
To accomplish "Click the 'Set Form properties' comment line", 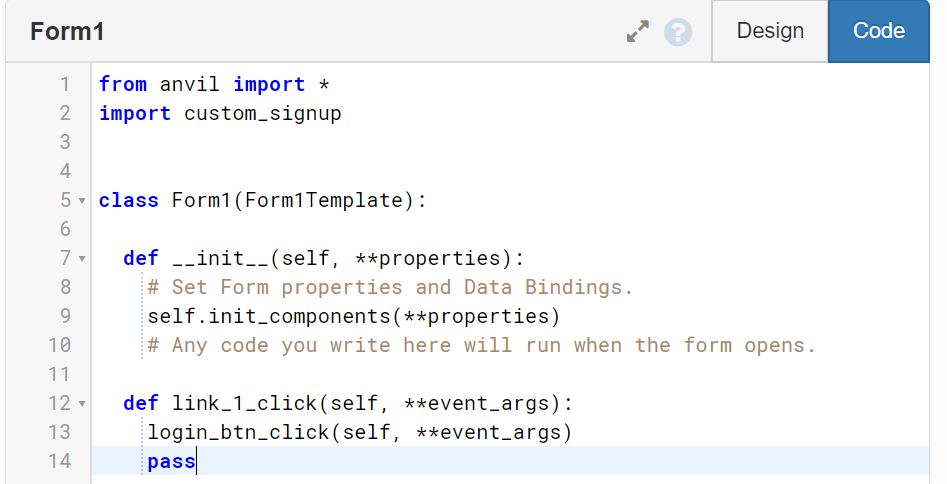I will (x=390, y=288).
